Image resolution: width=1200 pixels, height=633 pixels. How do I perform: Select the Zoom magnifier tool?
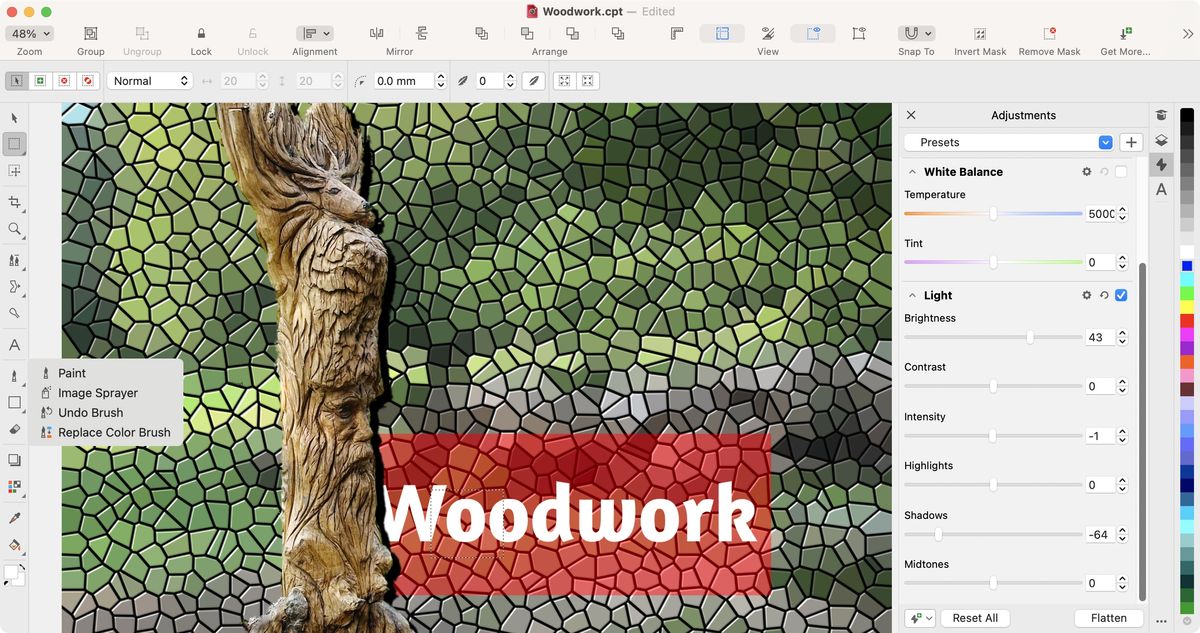[x=14, y=229]
